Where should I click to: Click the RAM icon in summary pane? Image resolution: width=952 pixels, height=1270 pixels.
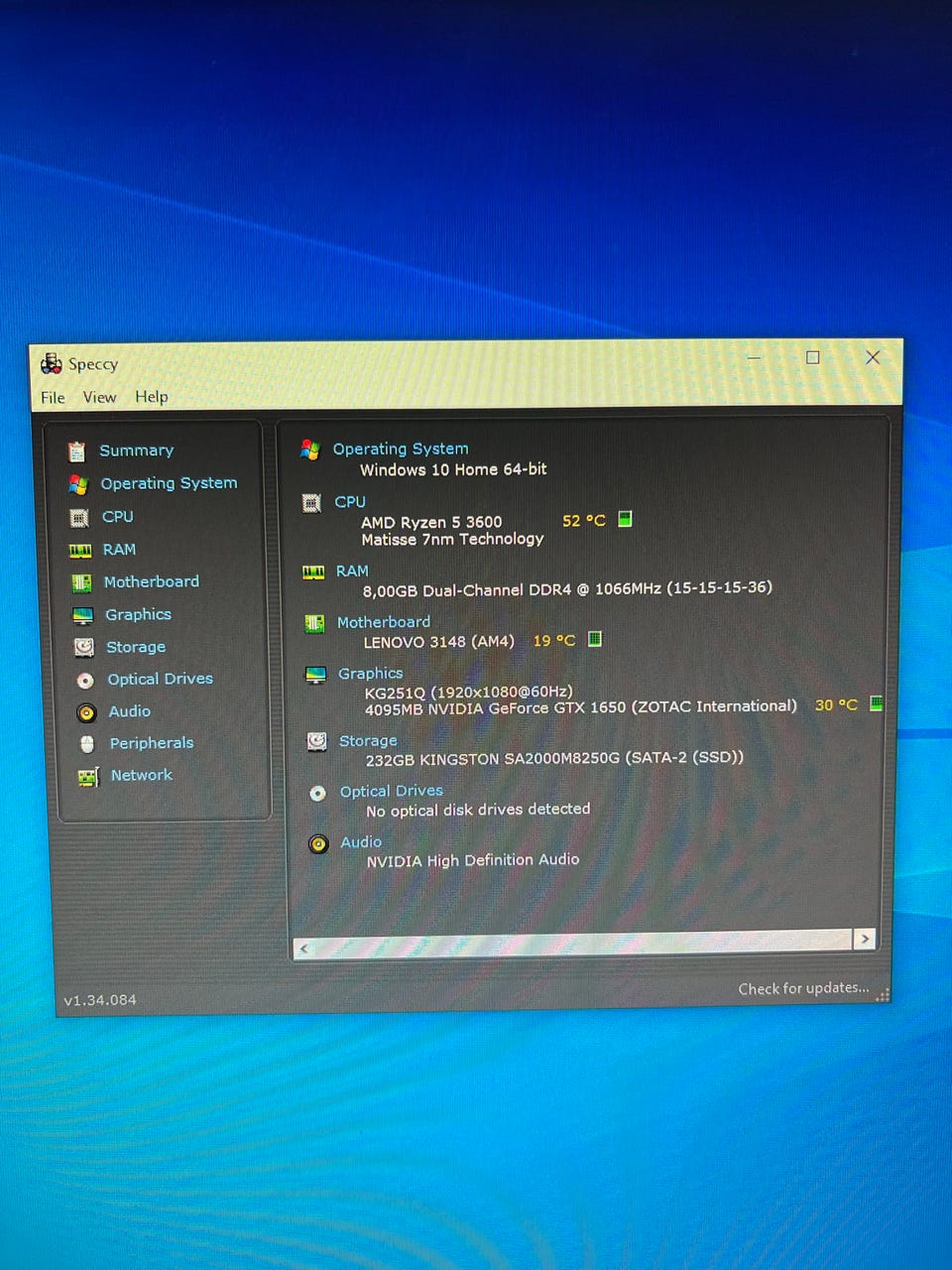coord(313,572)
